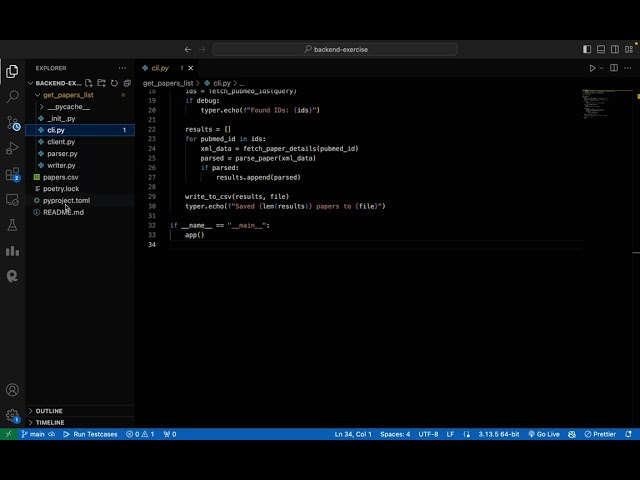
Task: Toggle the secondary sidebar visibility
Action: pyautogui.click(x=615, y=49)
